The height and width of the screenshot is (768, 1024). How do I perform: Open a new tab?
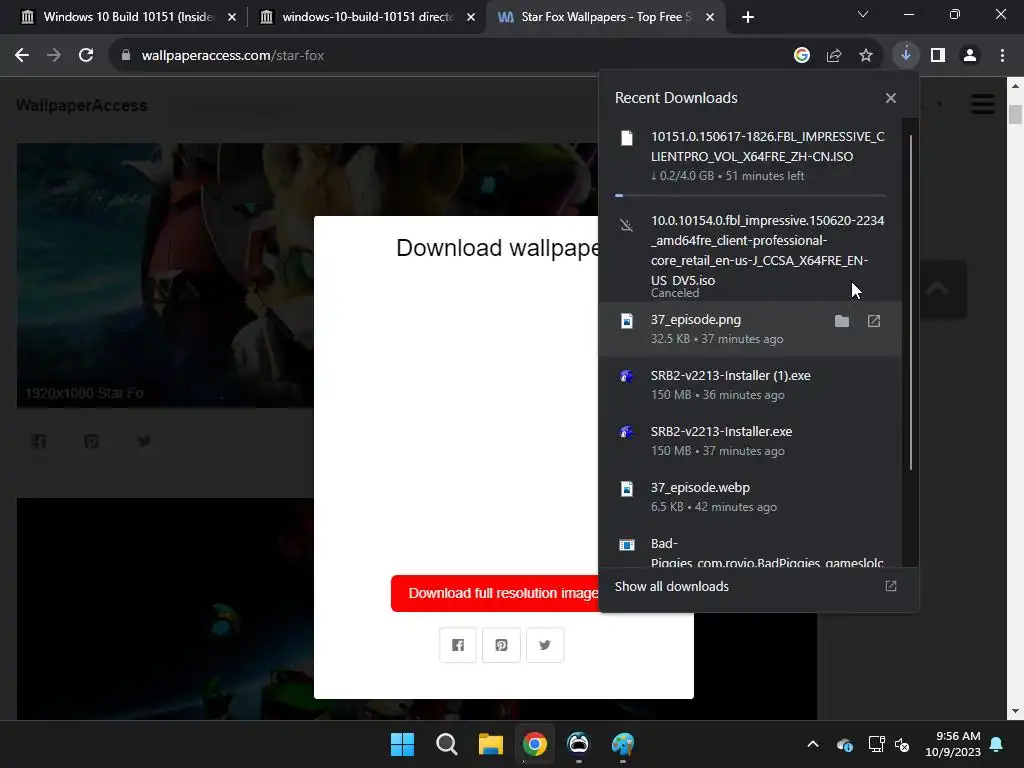click(748, 17)
